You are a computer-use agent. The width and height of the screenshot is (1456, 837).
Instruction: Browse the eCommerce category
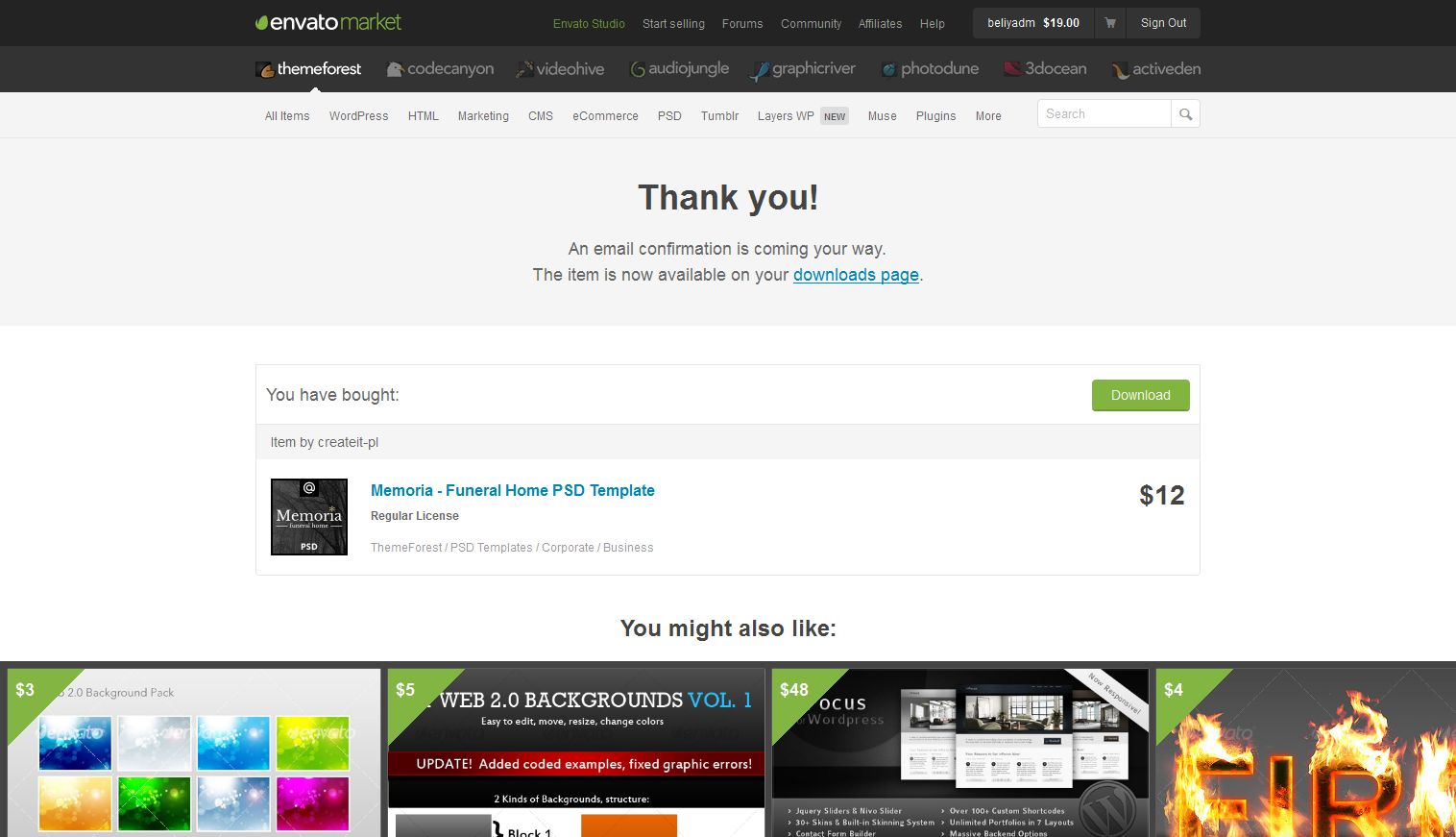605,116
